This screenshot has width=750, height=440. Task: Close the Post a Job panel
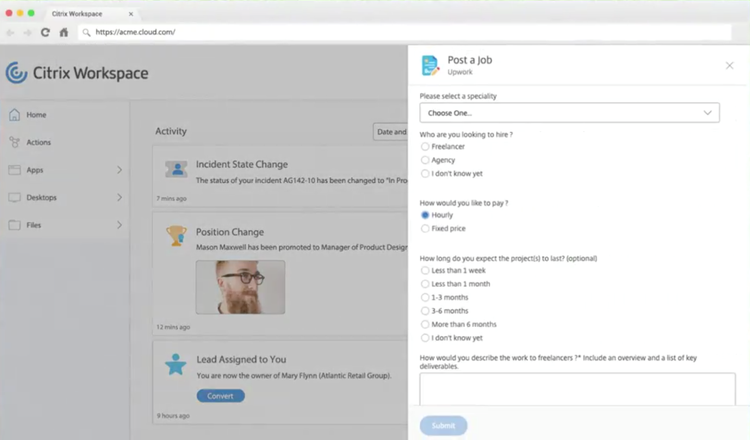coord(729,66)
